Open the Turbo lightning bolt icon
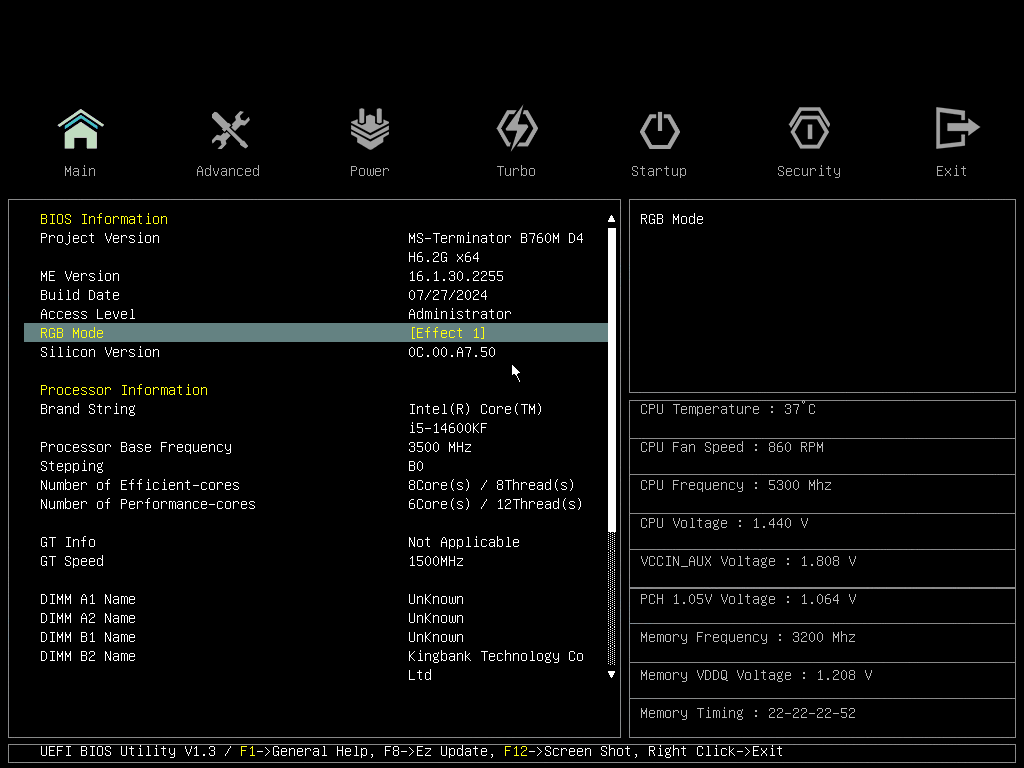 coord(516,129)
